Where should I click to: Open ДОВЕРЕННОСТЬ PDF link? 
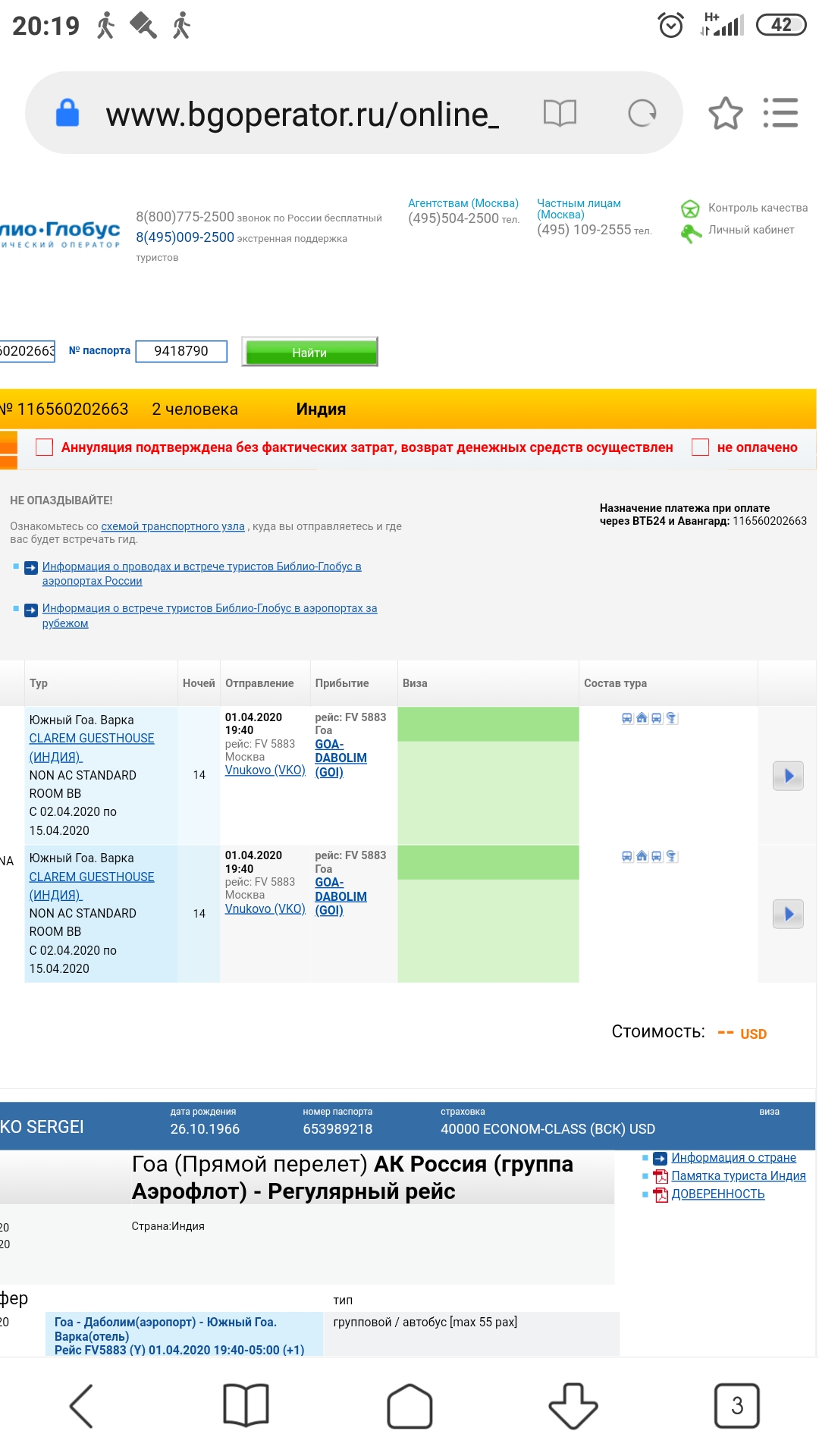click(718, 1194)
